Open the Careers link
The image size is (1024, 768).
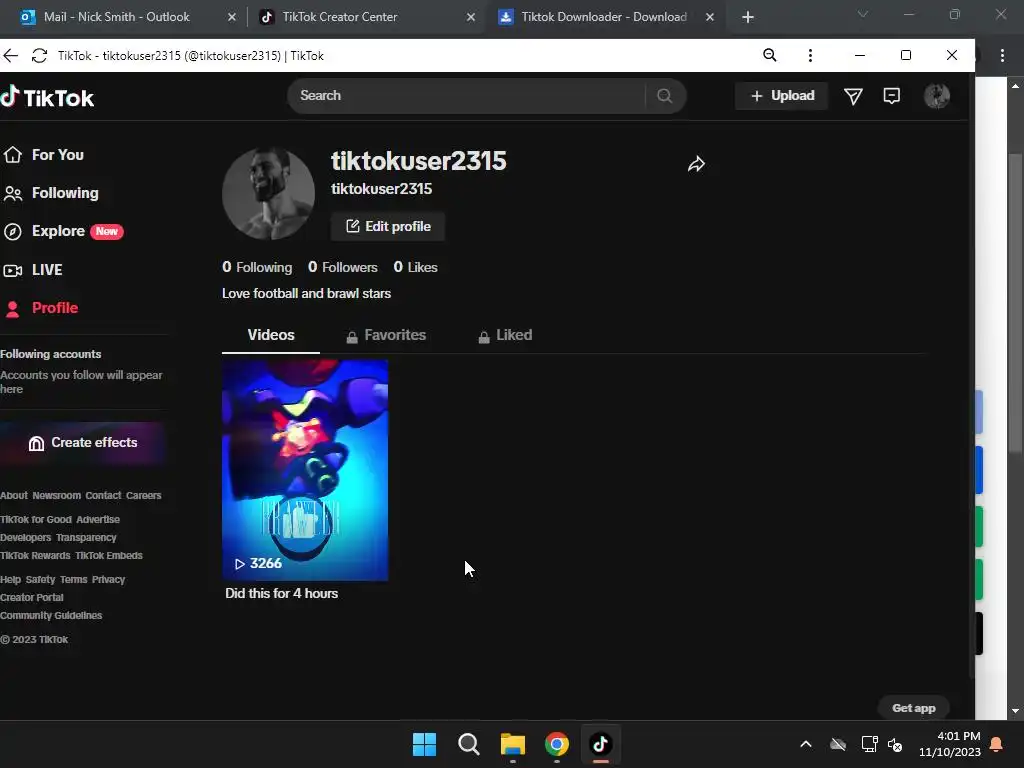click(x=144, y=496)
